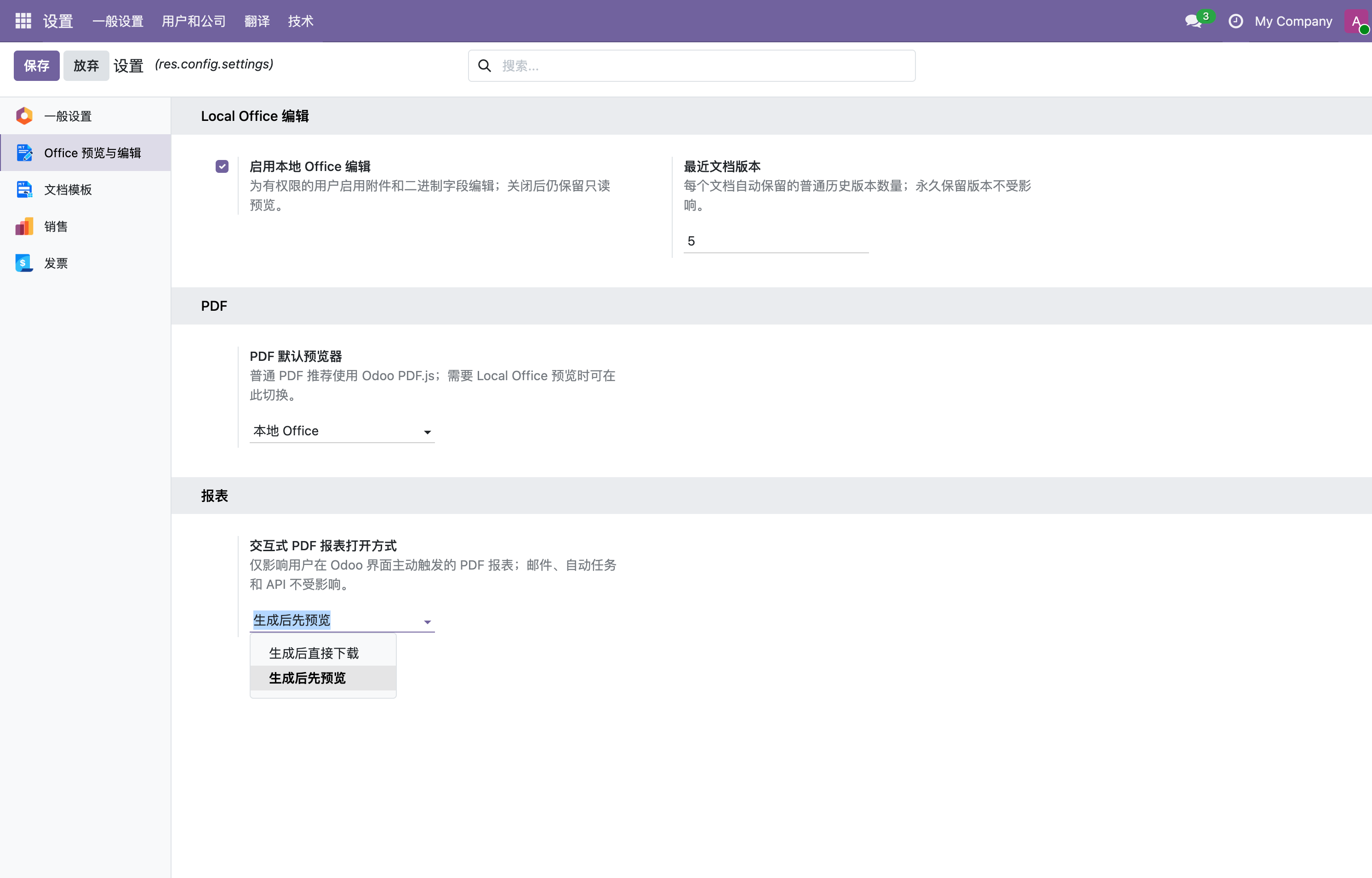Click the 放弃 button
The image size is (1372, 878).
[x=86, y=66]
